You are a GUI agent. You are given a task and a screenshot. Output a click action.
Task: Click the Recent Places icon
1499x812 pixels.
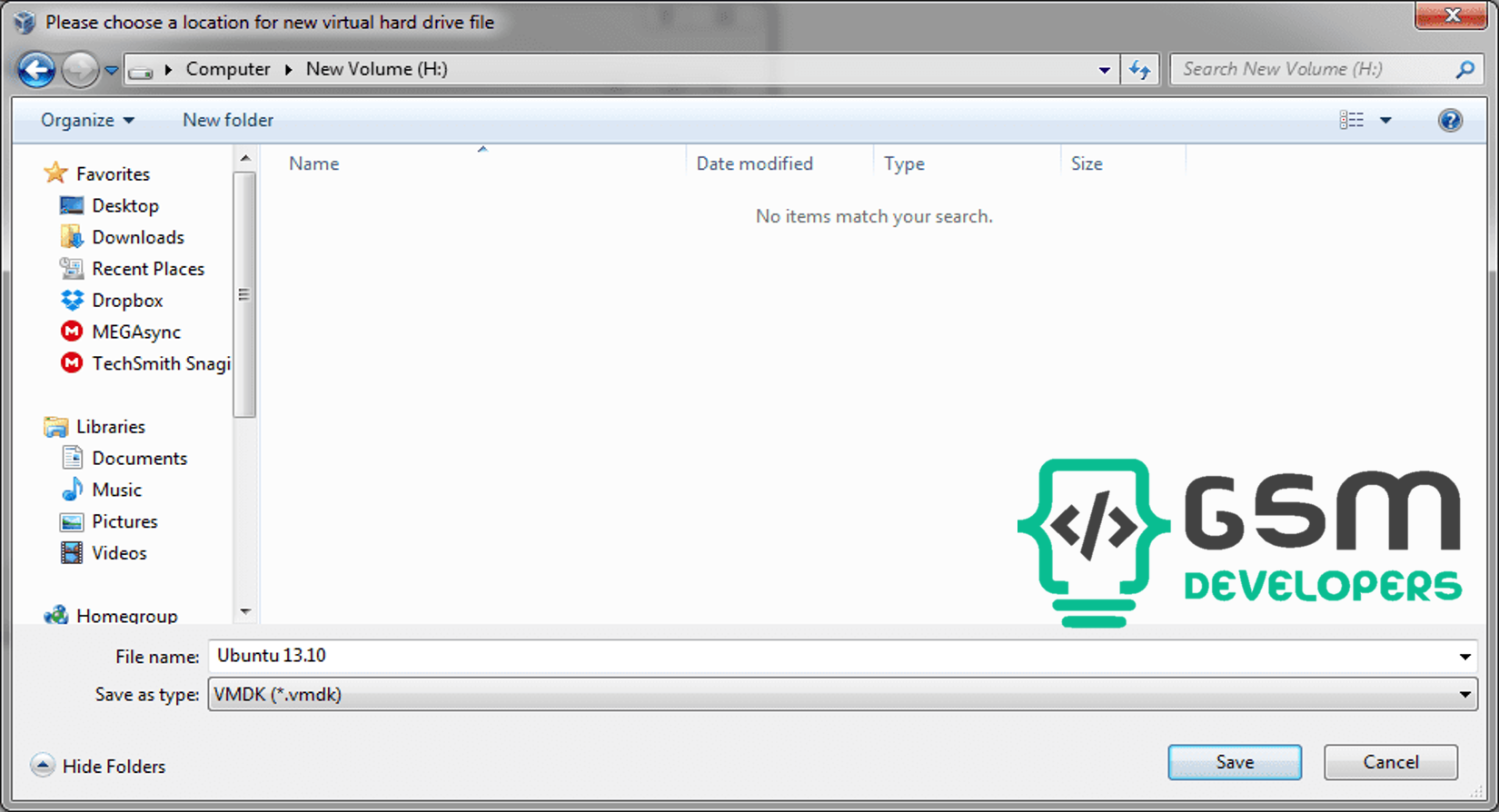tap(72, 269)
